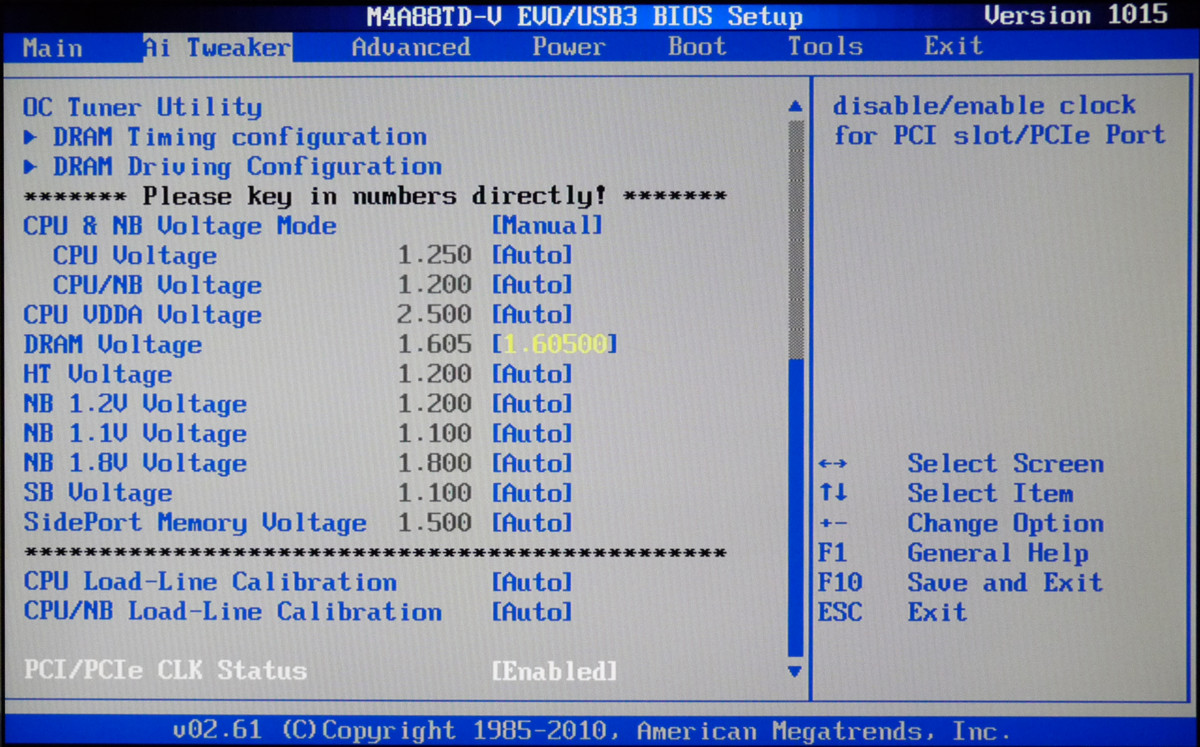Select CPU & NB Voltage Mode label
The width and height of the screenshot is (1200, 747).
point(180,226)
